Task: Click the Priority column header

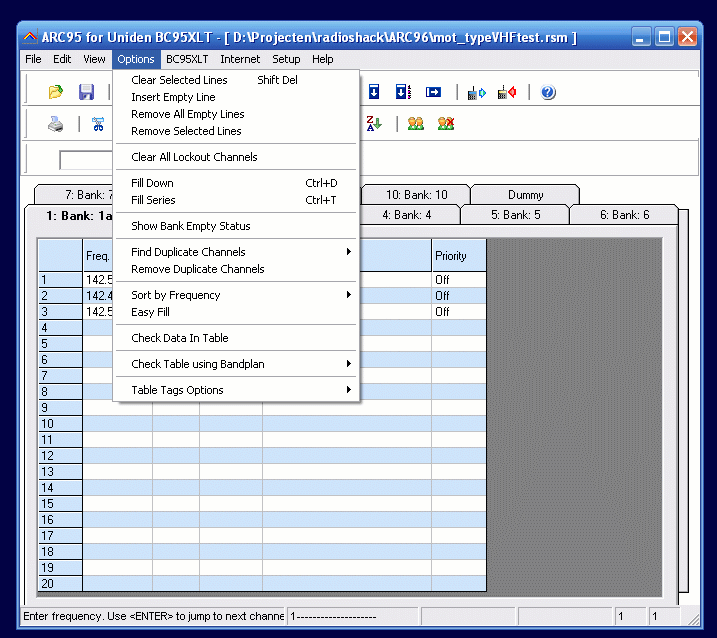Action: tap(459, 256)
